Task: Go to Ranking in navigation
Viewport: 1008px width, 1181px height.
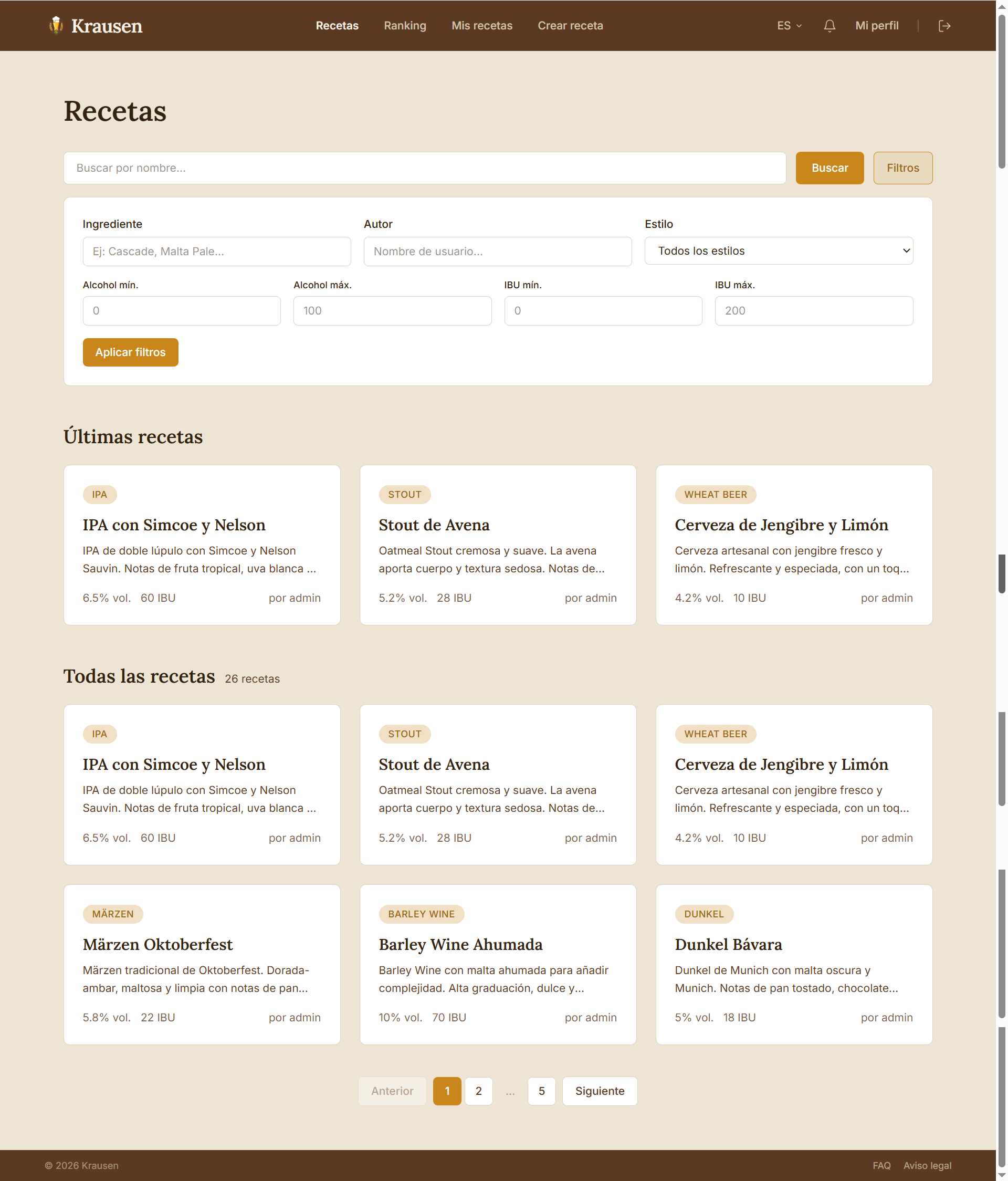Action: tap(405, 26)
